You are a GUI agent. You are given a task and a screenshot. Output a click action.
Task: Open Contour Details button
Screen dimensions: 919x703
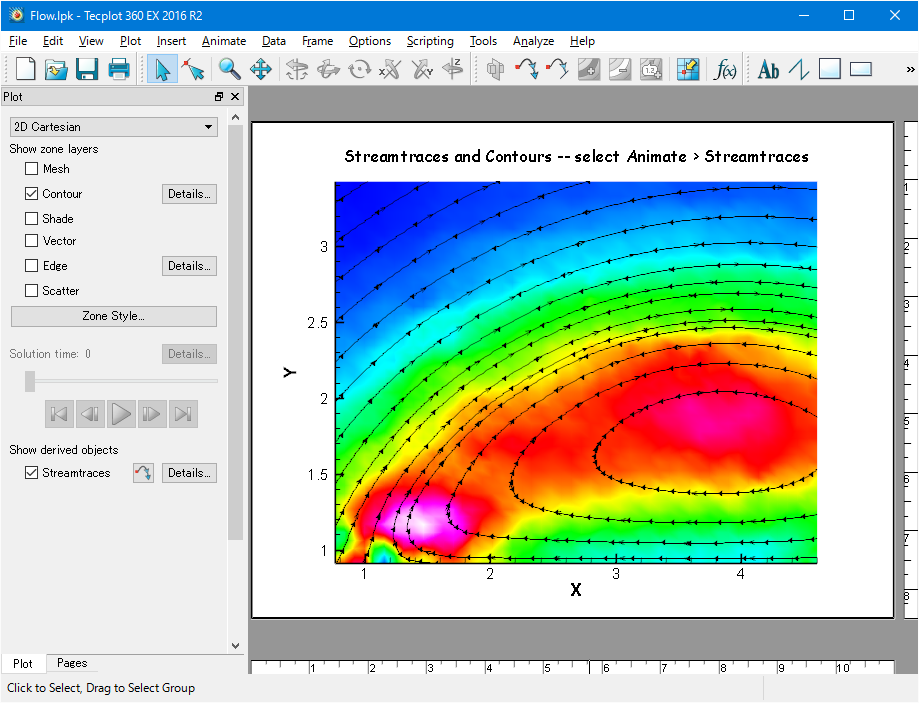coord(189,194)
